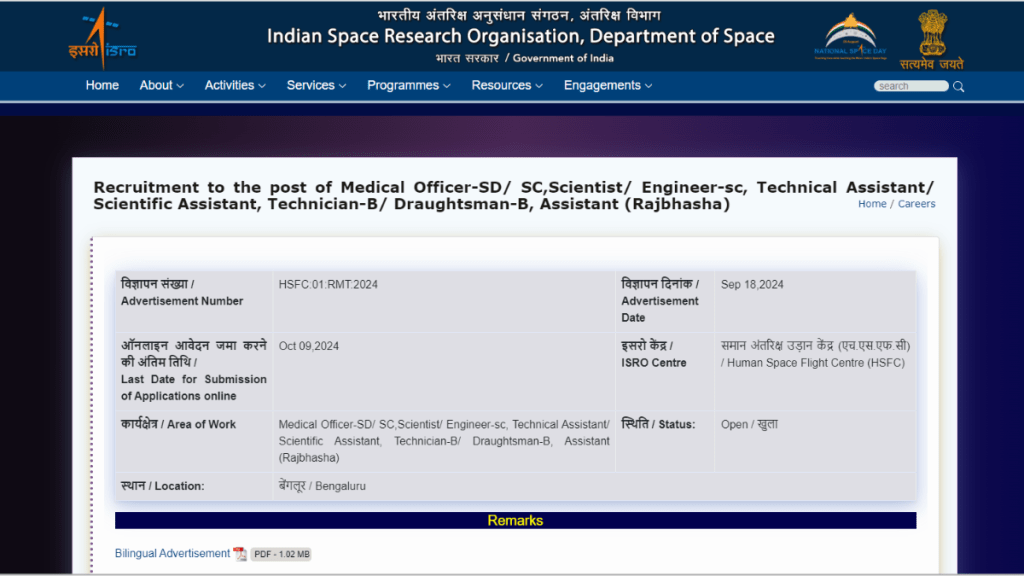Click the ISRO Centre label
Viewport: 1024px width, 576px height.
[653, 354]
